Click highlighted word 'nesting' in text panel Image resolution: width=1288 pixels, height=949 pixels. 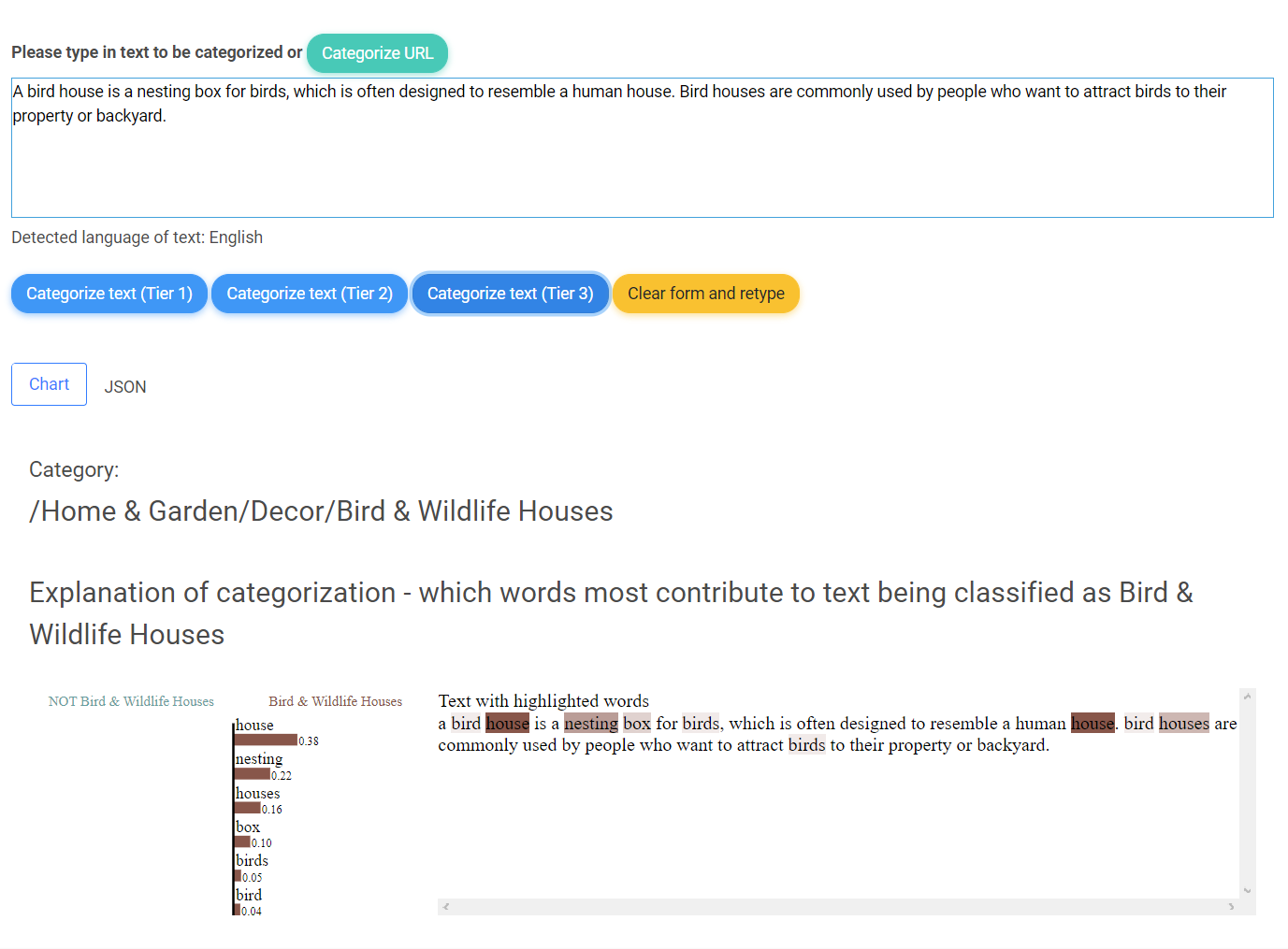(591, 723)
